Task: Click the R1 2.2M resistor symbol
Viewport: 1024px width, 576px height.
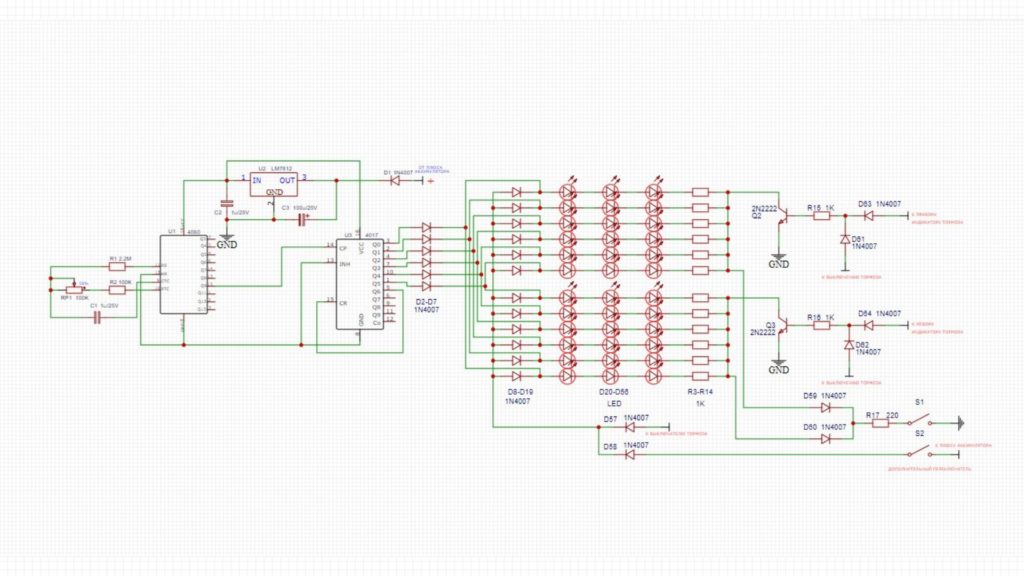Action: (118, 266)
